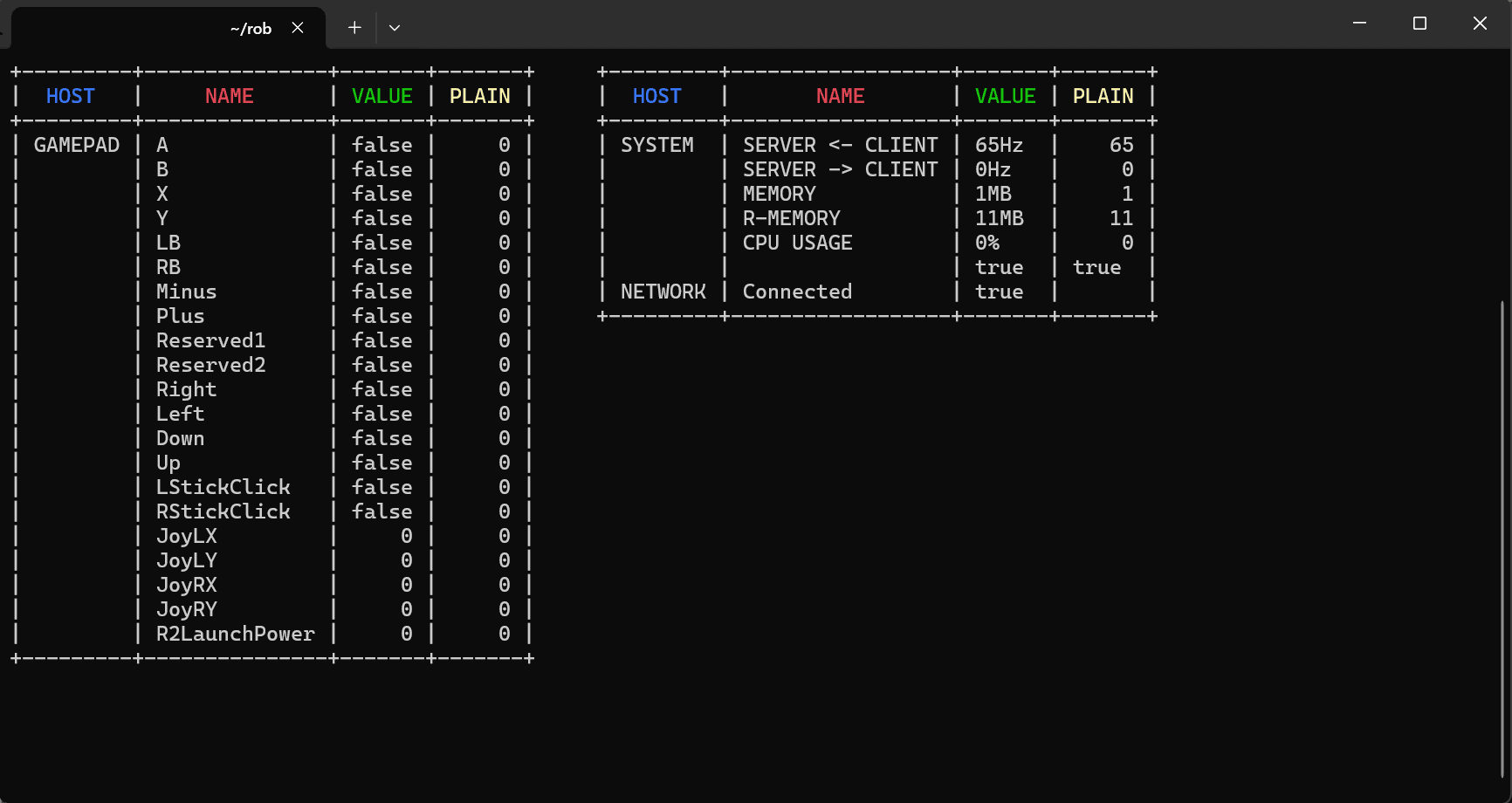Click the Plus row name

(x=180, y=316)
